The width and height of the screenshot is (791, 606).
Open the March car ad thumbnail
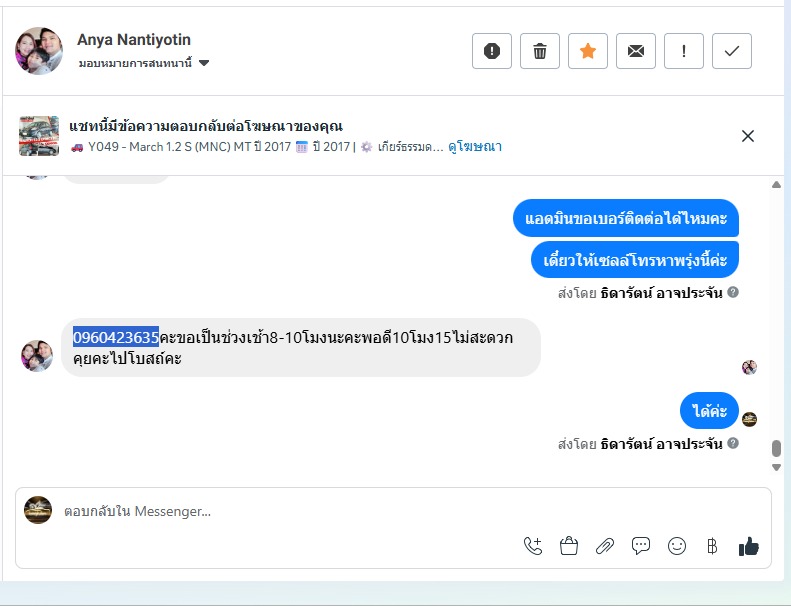[x=39, y=136]
